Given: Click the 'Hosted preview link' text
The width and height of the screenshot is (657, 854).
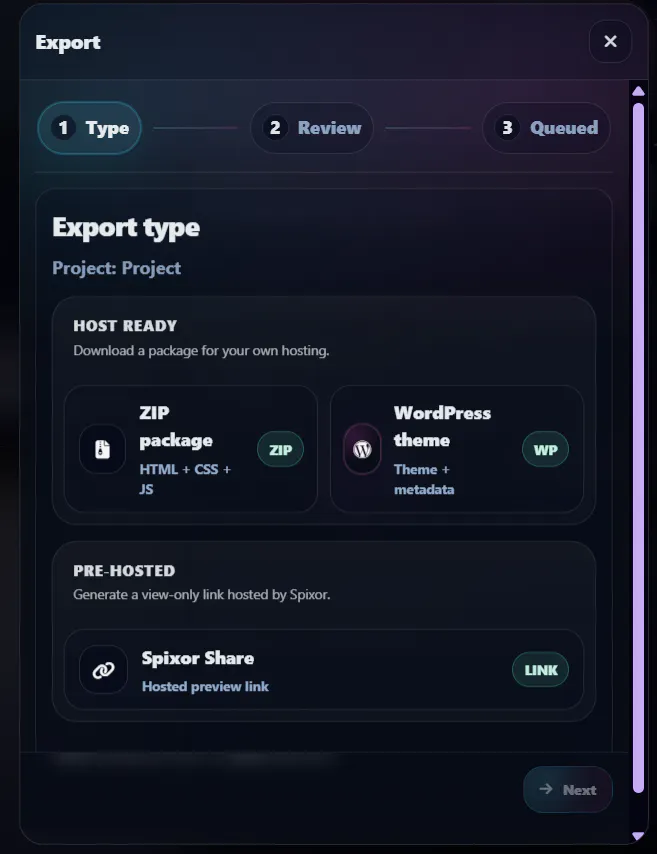Looking at the screenshot, I should coord(205,686).
